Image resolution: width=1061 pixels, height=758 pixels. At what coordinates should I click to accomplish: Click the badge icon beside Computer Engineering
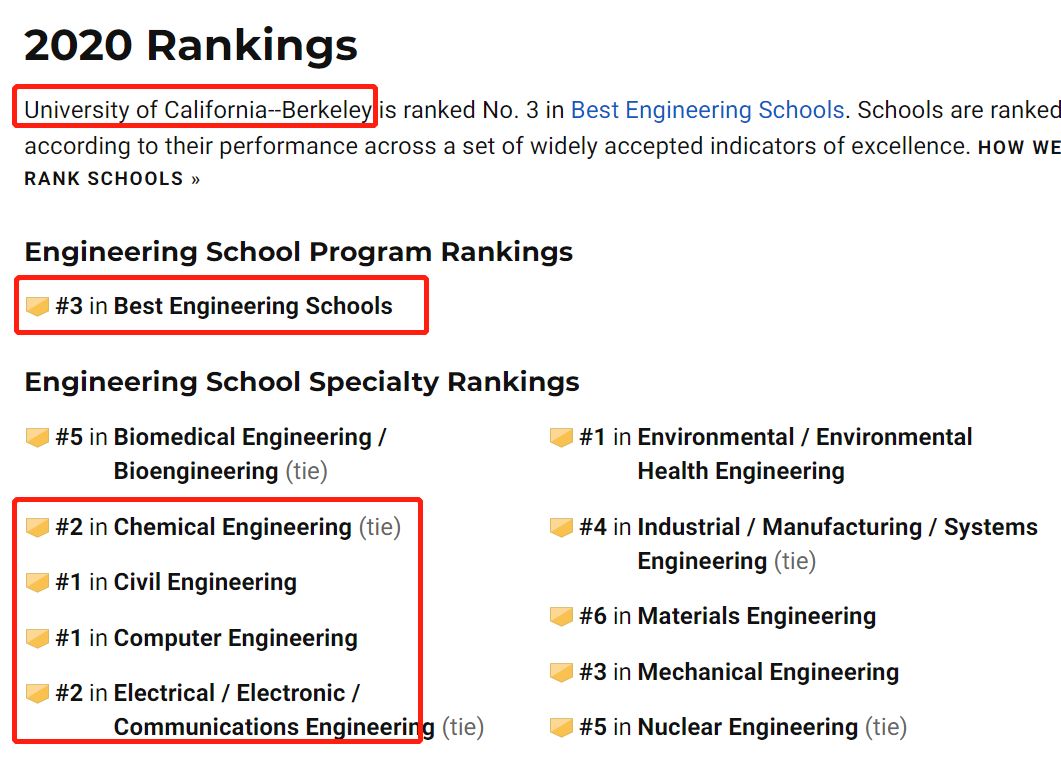[37, 638]
